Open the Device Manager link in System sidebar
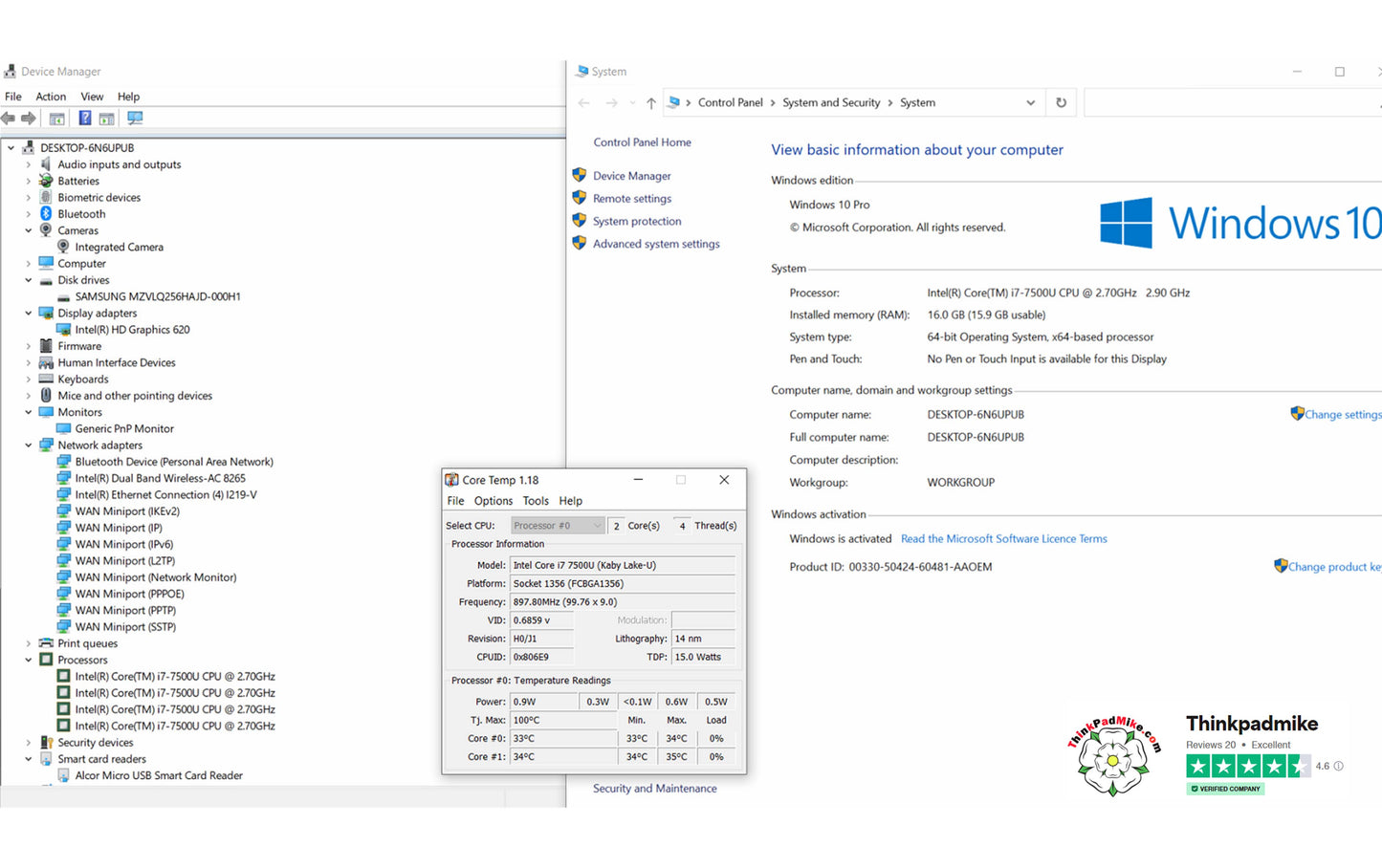This screenshot has height=868, width=1382. pyautogui.click(x=631, y=176)
